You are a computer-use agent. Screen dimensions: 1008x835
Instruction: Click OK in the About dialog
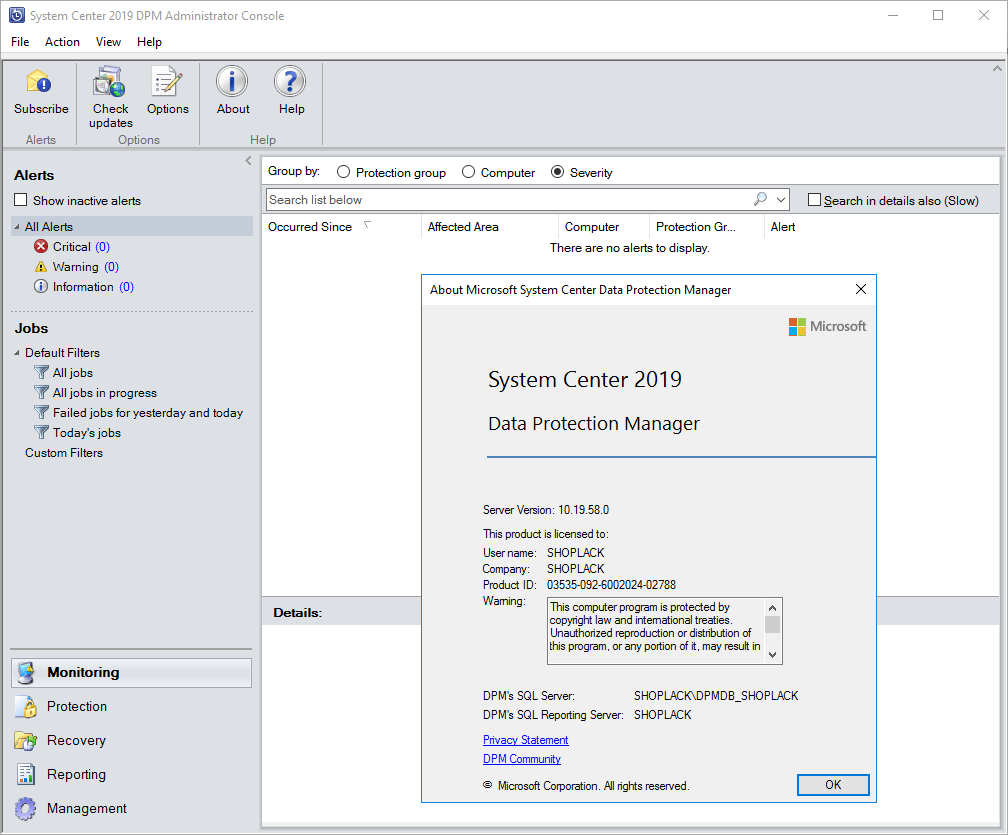833,785
